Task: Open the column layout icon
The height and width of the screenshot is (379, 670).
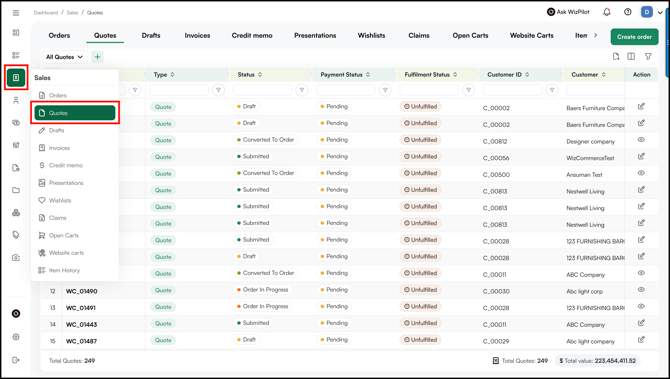Action: coord(631,56)
